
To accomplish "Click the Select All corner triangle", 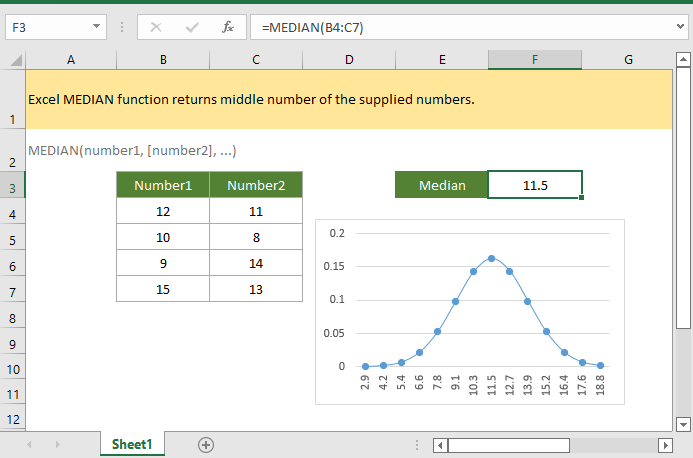I will [12, 60].
